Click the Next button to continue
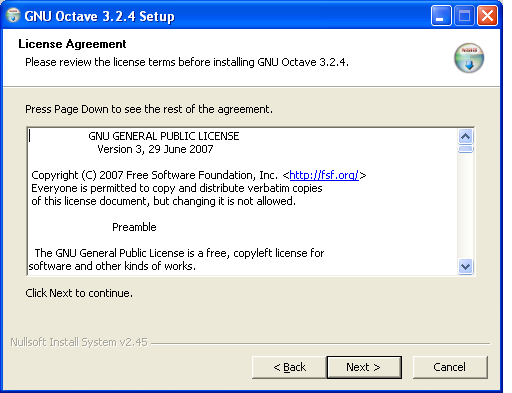 [364, 367]
